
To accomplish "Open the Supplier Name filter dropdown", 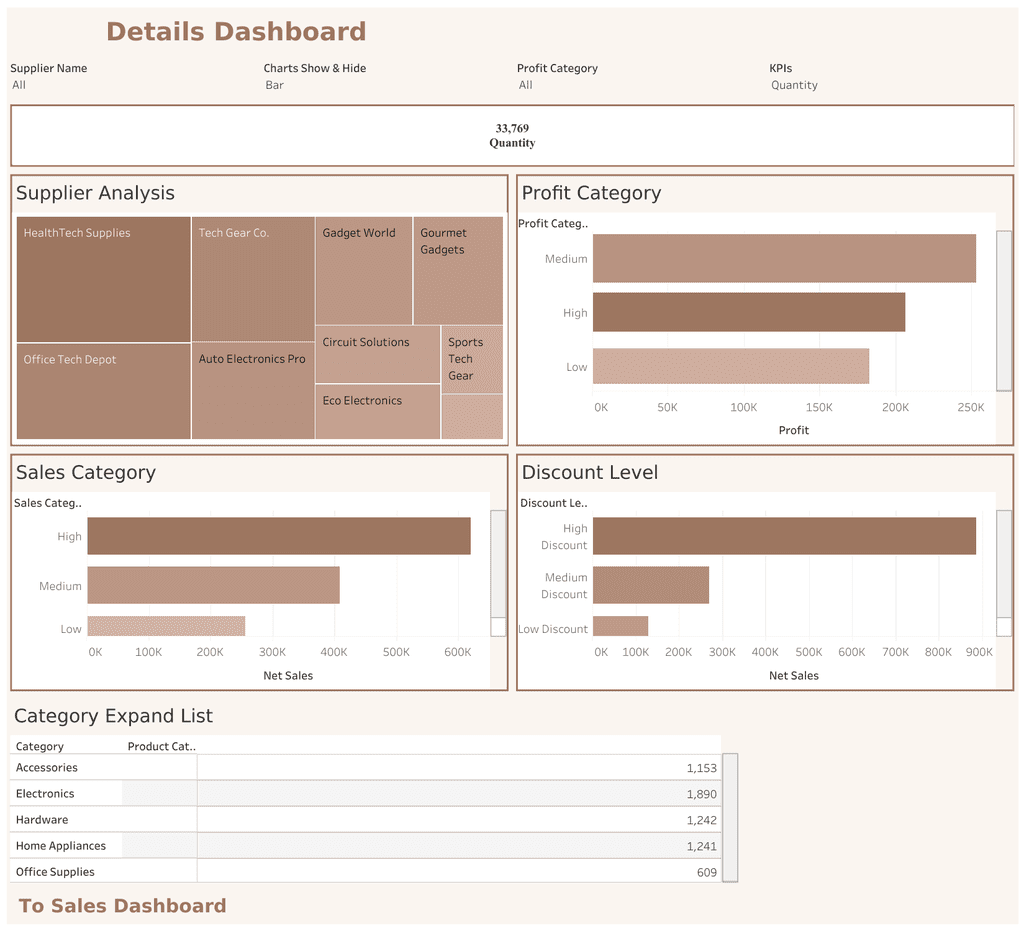I will (130, 85).
